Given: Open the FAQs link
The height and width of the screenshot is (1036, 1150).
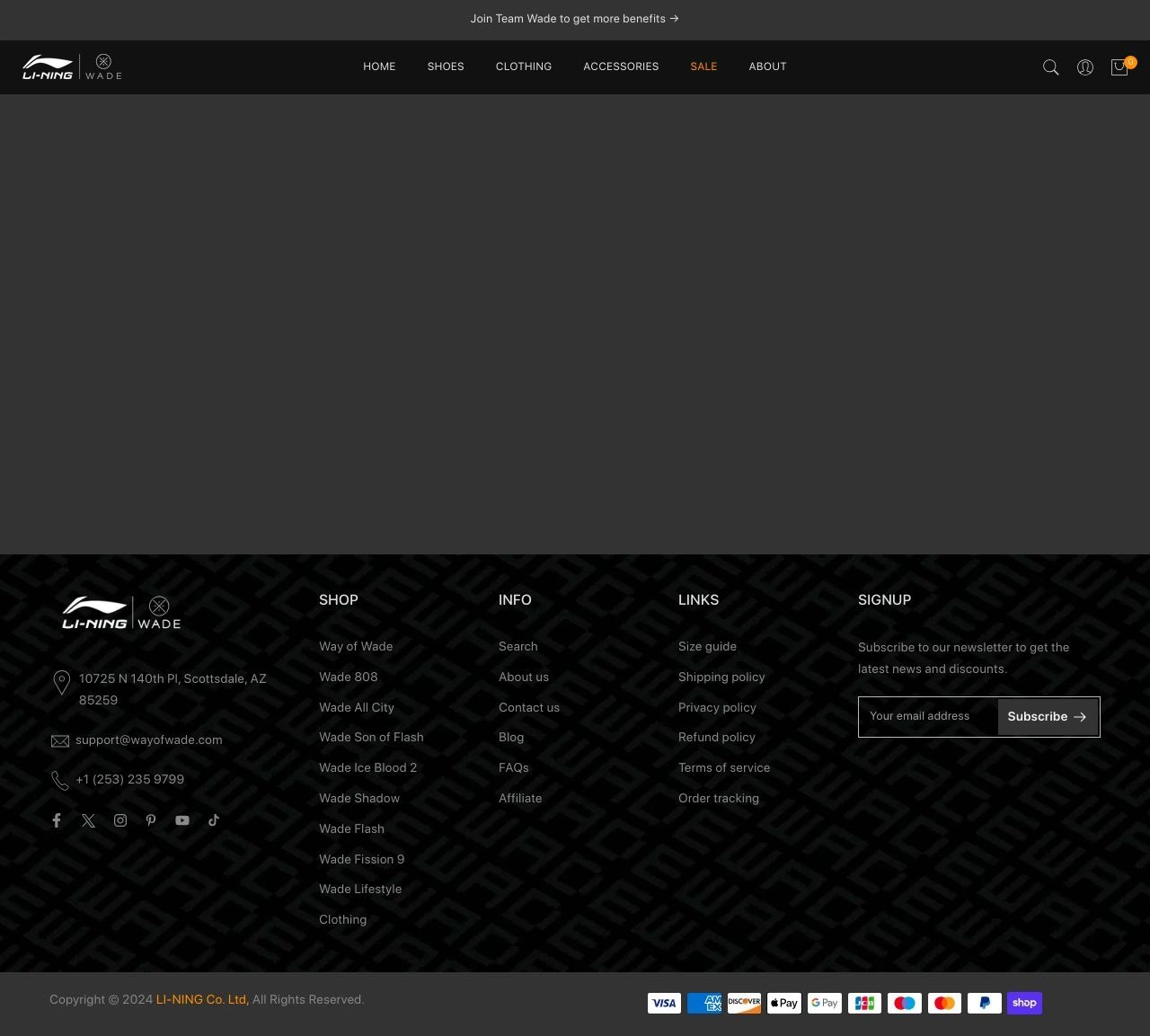Looking at the screenshot, I should point(514,768).
